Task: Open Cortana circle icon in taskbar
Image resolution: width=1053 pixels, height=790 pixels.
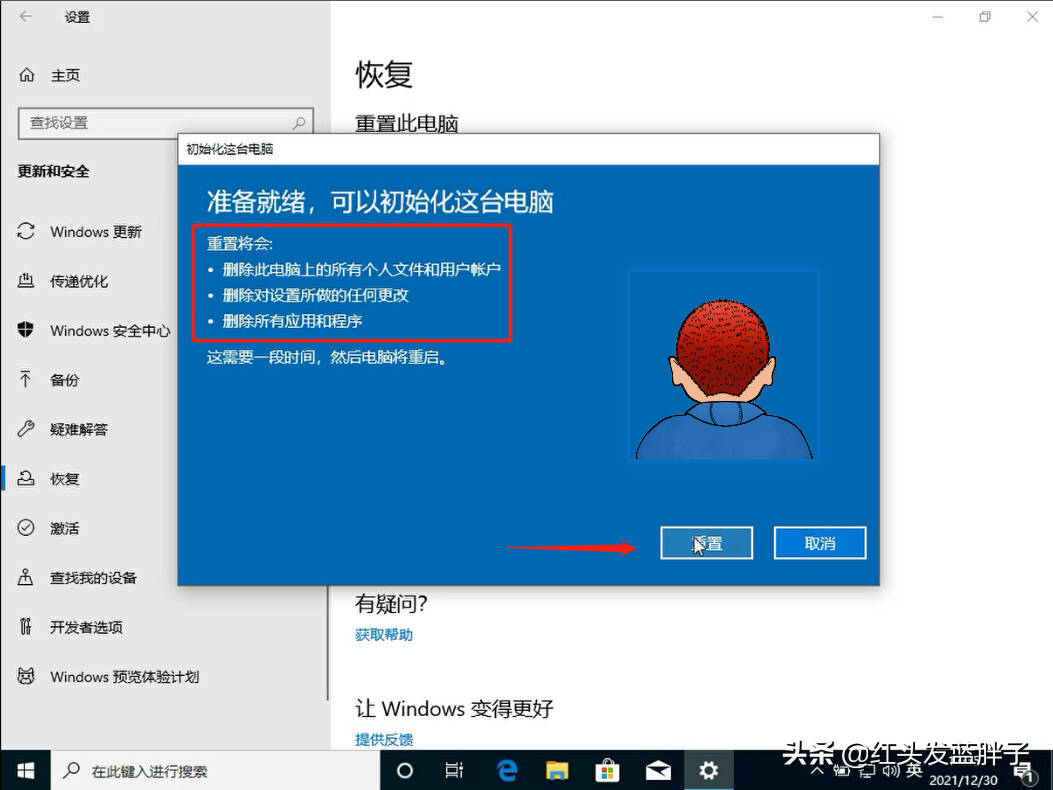Action: click(x=405, y=771)
